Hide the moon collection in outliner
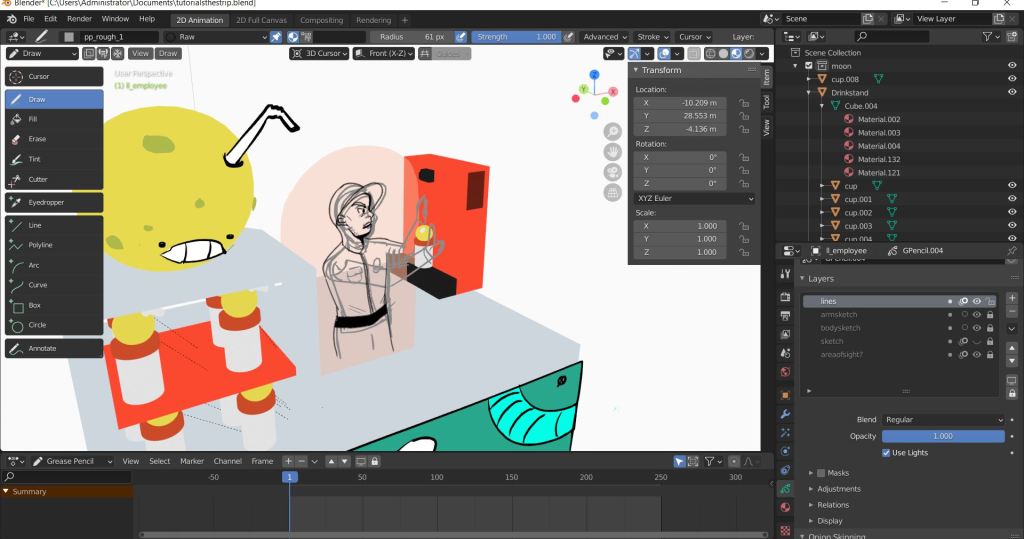 (x=1012, y=66)
